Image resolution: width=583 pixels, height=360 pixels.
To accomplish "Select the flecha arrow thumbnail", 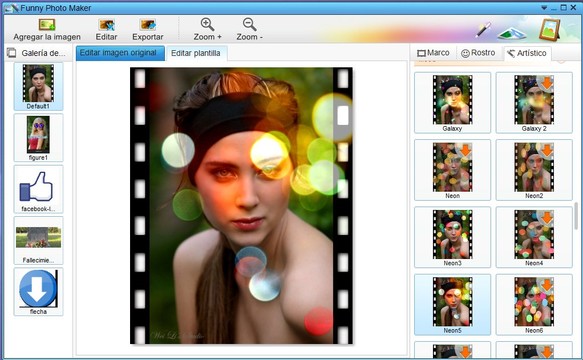I will pyautogui.click(x=38, y=292).
